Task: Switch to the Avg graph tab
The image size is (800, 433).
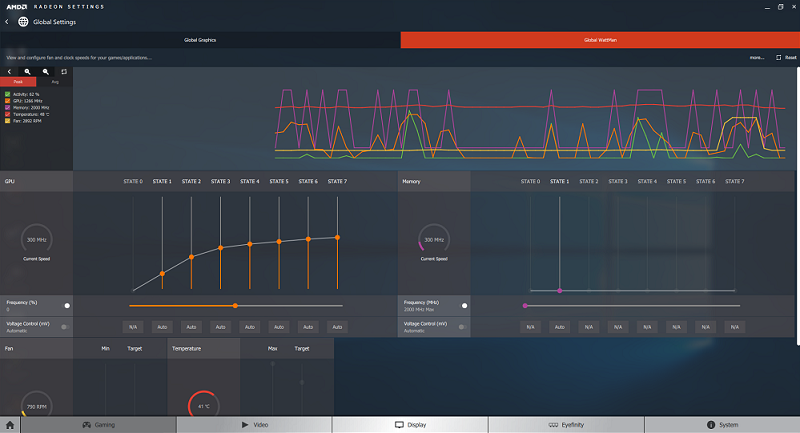Action: 55,82
